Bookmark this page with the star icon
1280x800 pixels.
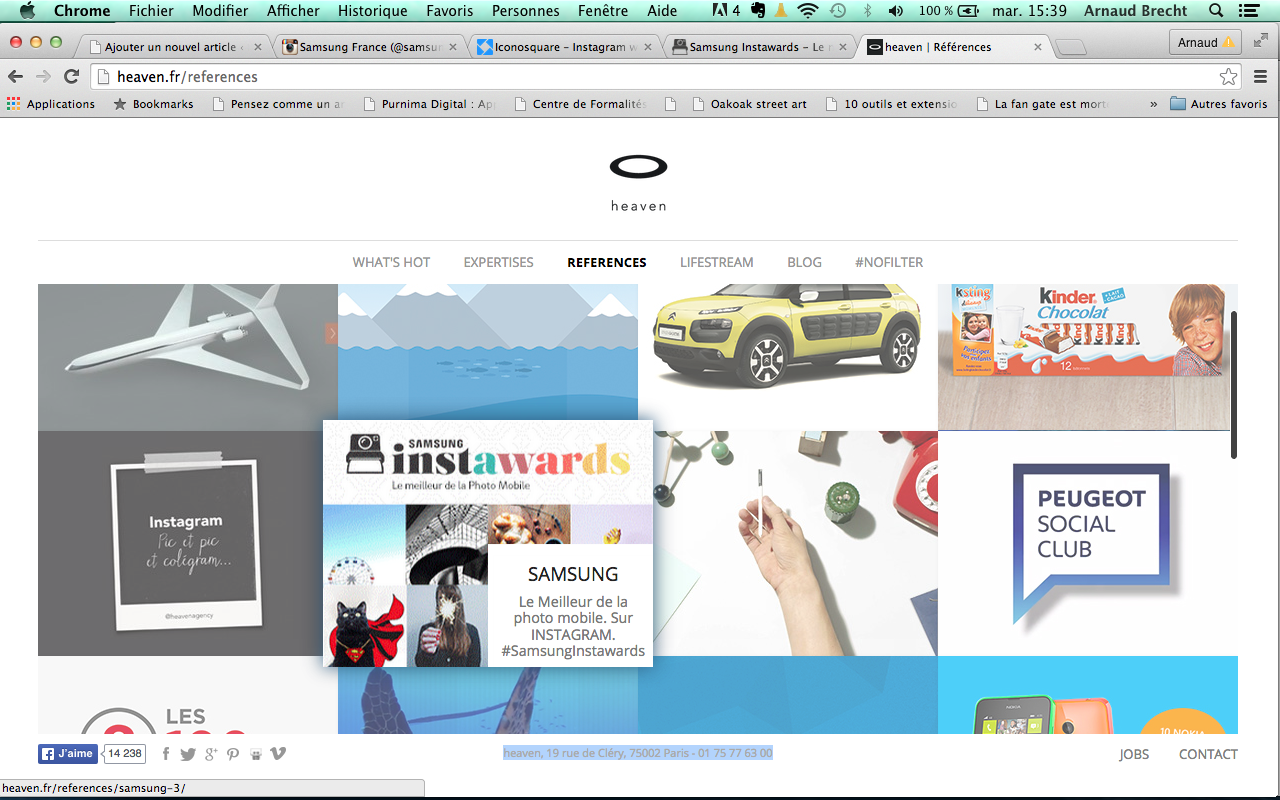pyautogui.click(x=1228, y=77)
